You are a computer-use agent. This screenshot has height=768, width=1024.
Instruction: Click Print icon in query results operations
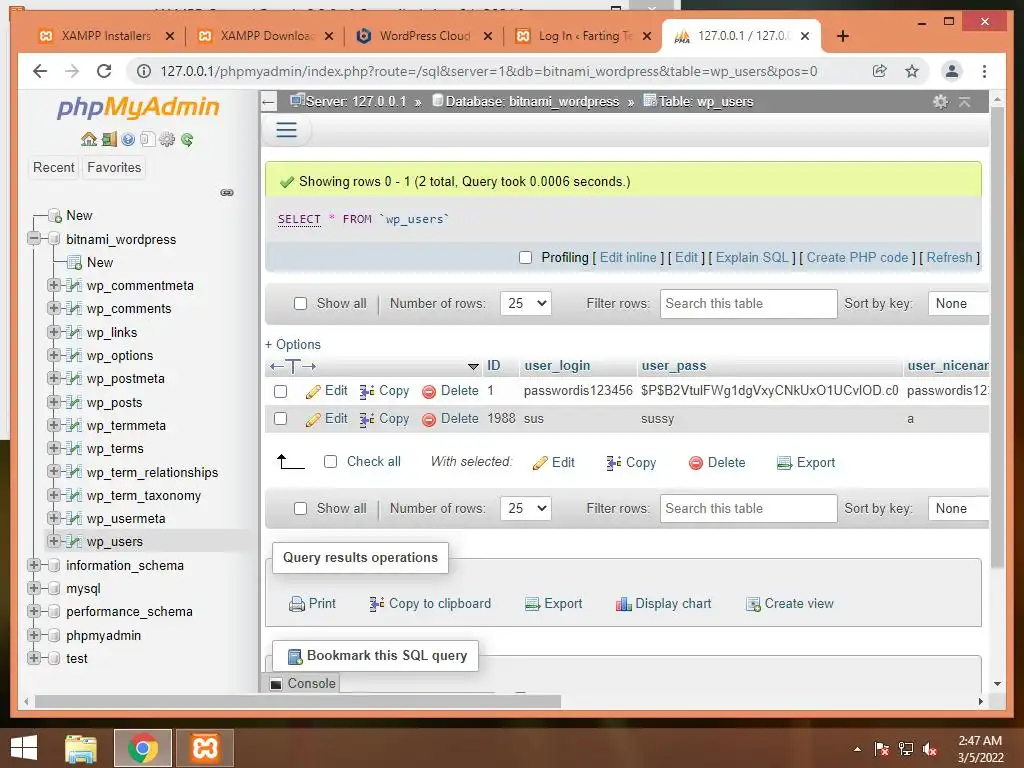tap(296, 604)
